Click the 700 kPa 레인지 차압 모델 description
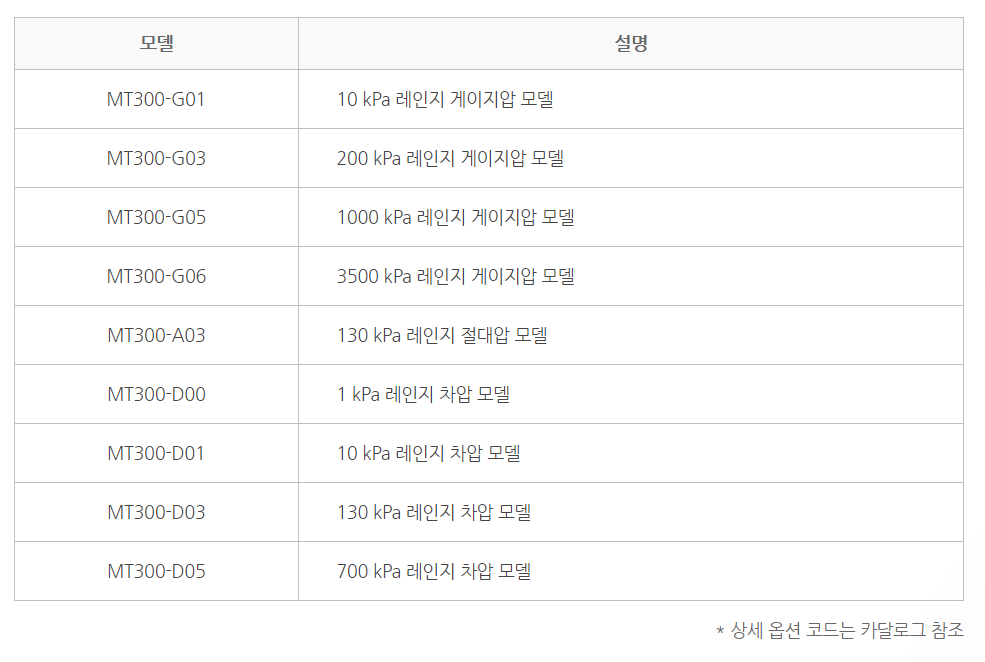The height and width of the screenshot is (662, 985). click(x=434, y=572)
